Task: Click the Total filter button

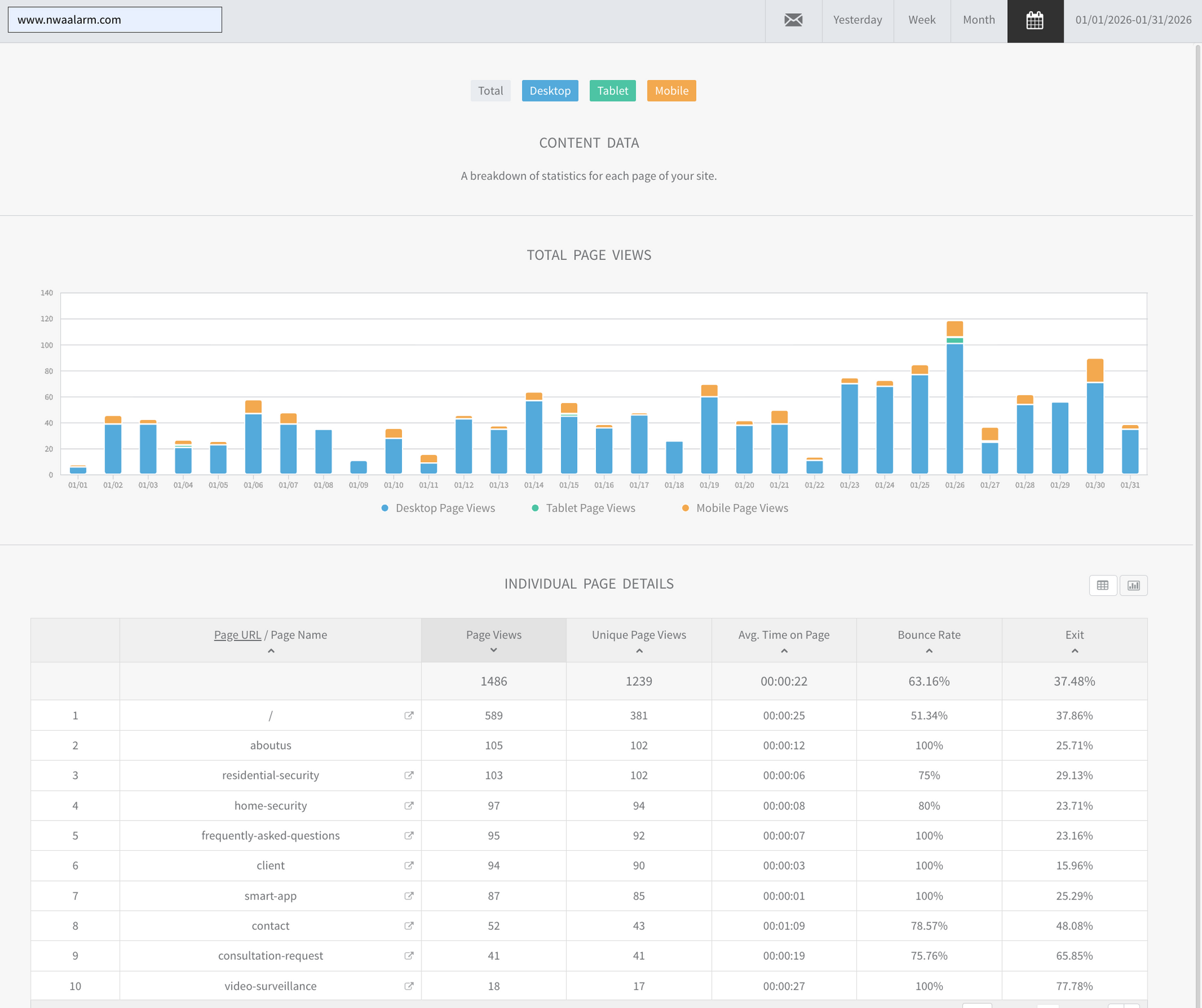Action: click(x=490, y=91)
